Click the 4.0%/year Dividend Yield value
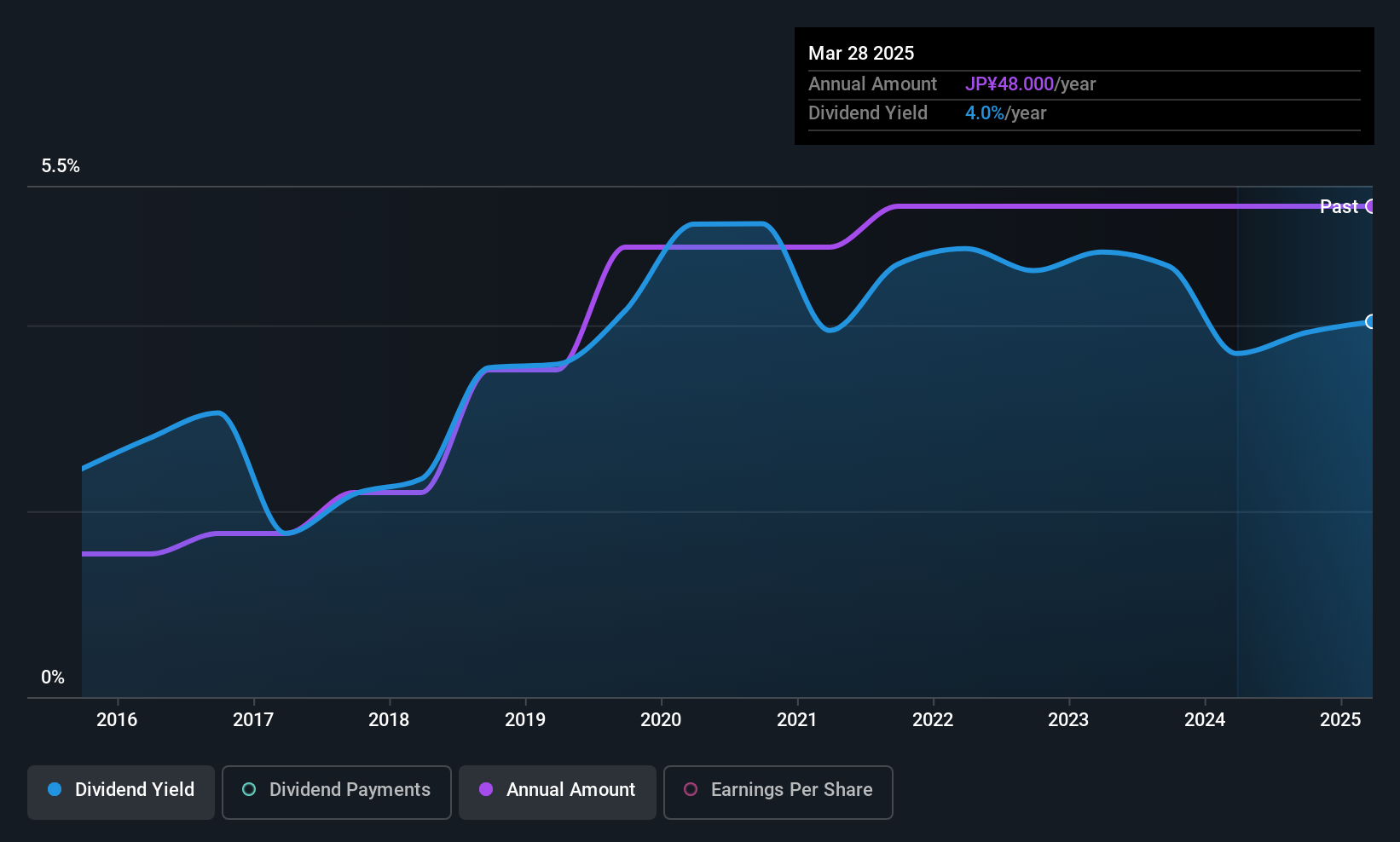This screenshot has height=842, width=1400. pyautogui.click(x=1006, y=113)
